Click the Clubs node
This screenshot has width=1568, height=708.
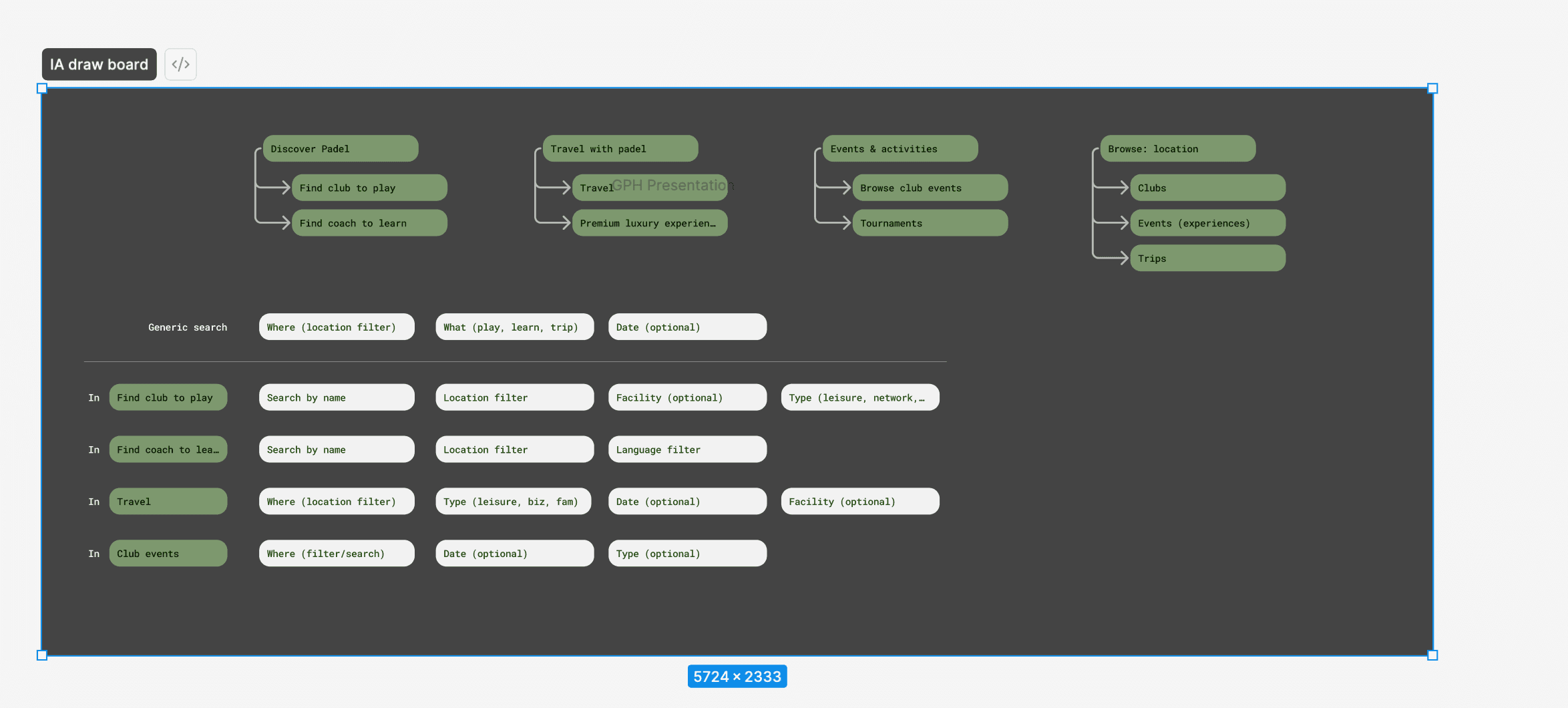click(1208, 188)
